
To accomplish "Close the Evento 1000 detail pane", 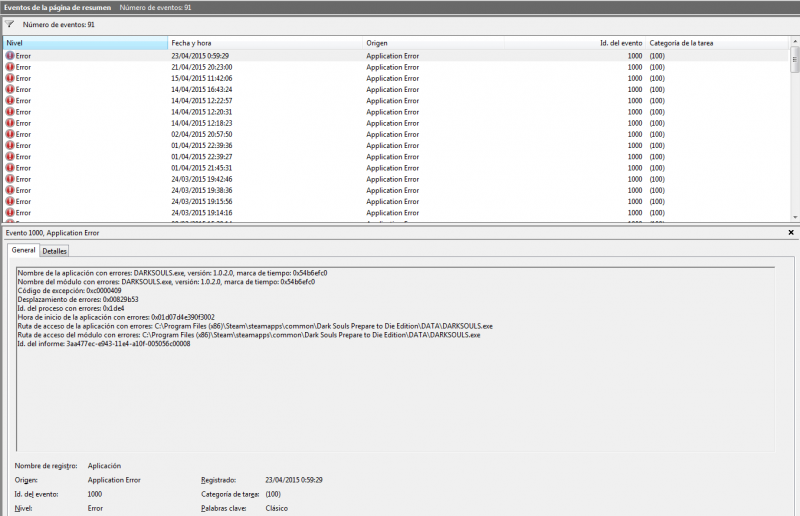I will 791,232.
